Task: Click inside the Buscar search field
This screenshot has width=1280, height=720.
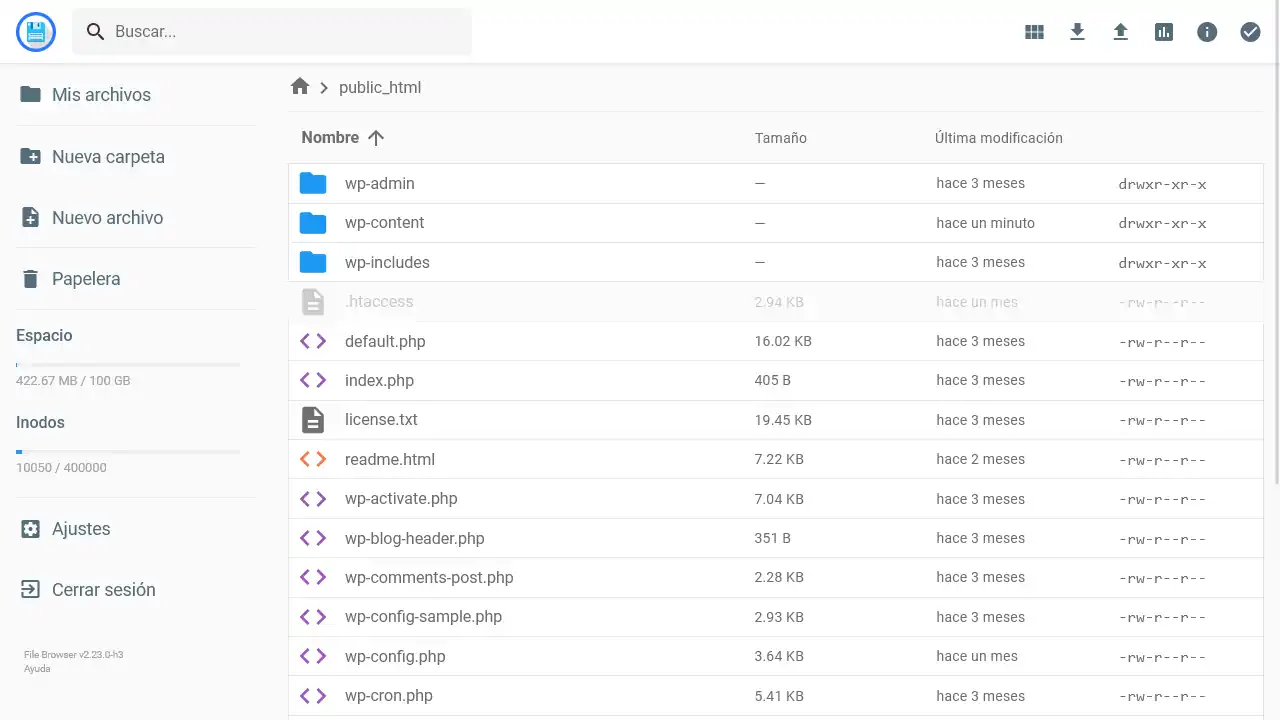Action: (x=272, y=32)
